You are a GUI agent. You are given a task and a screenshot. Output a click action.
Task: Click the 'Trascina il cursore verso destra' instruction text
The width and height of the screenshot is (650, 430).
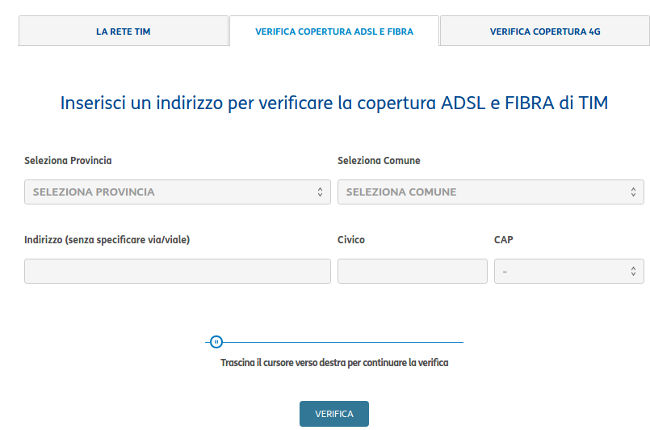(334, 362)
